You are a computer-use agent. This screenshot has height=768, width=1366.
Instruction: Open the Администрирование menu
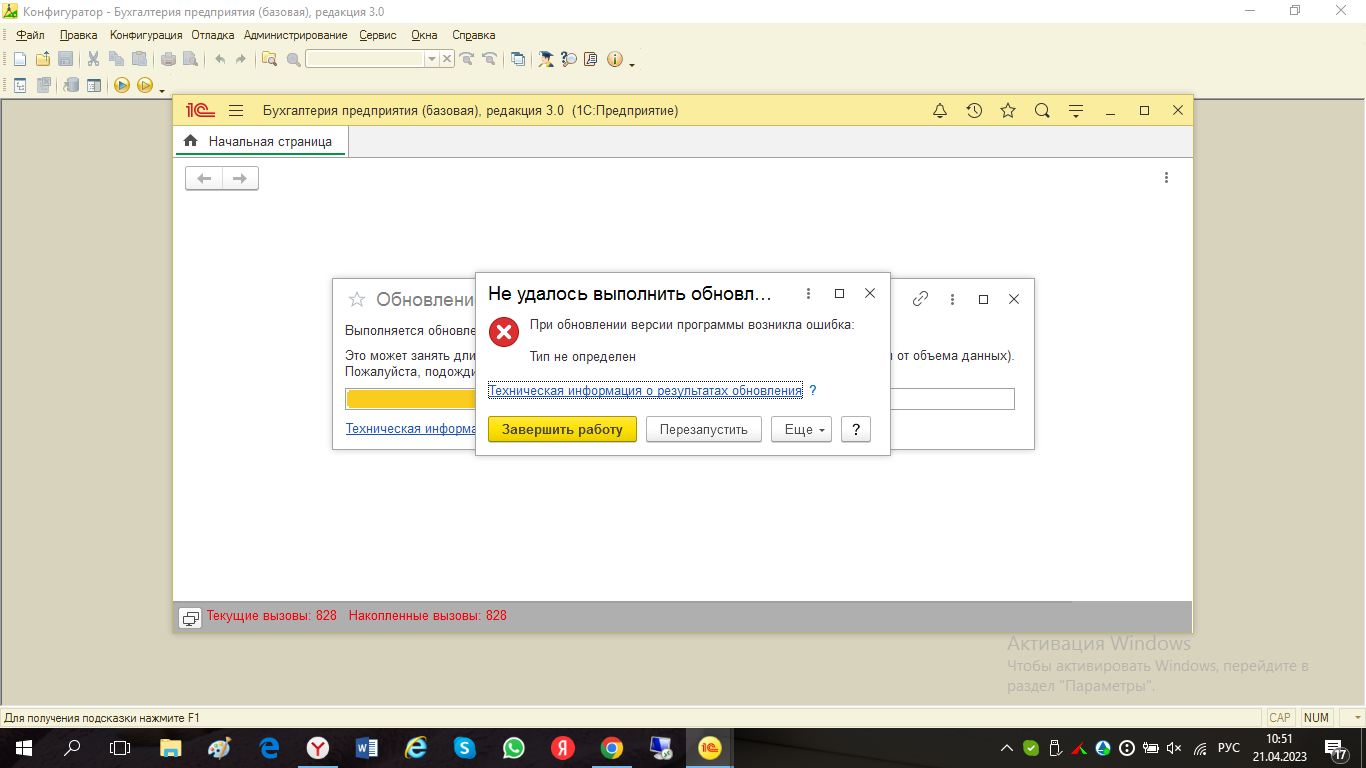coord(295,35)
